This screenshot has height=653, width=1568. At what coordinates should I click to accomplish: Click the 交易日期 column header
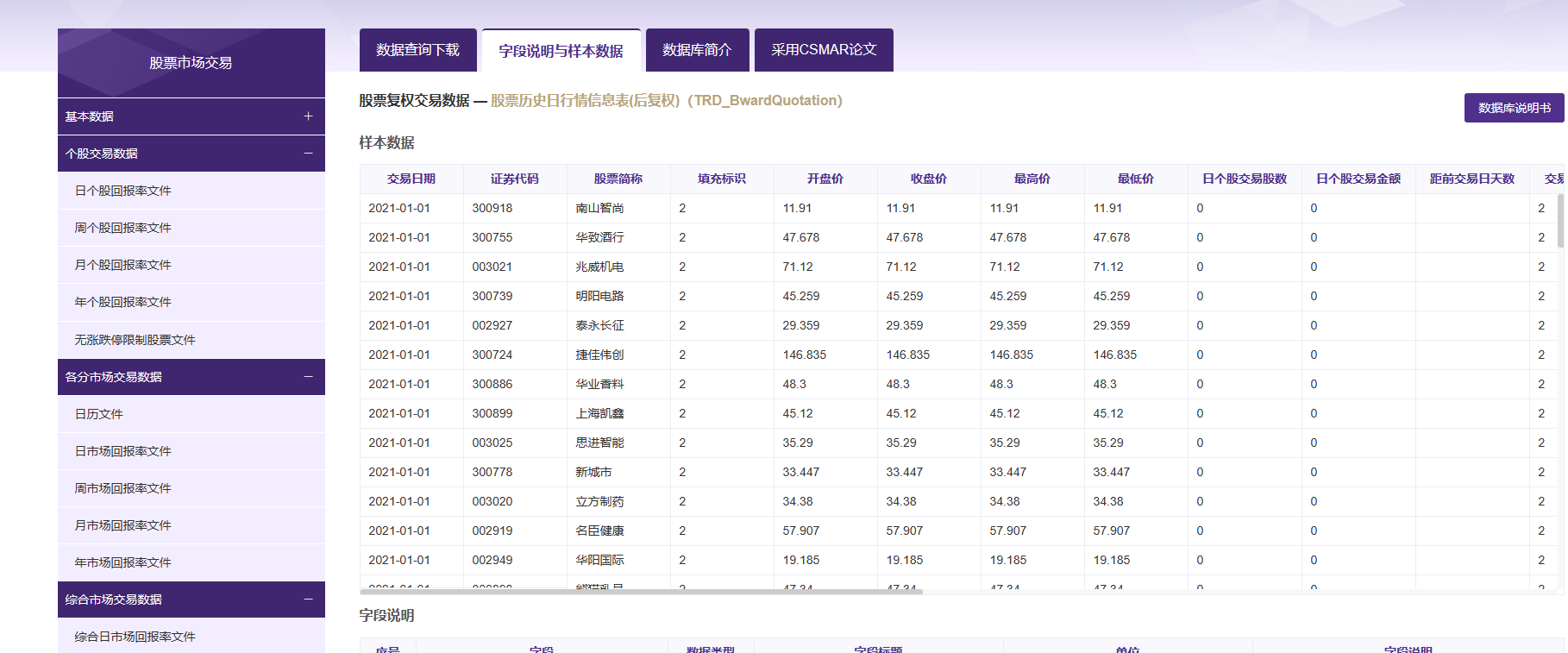411,179
